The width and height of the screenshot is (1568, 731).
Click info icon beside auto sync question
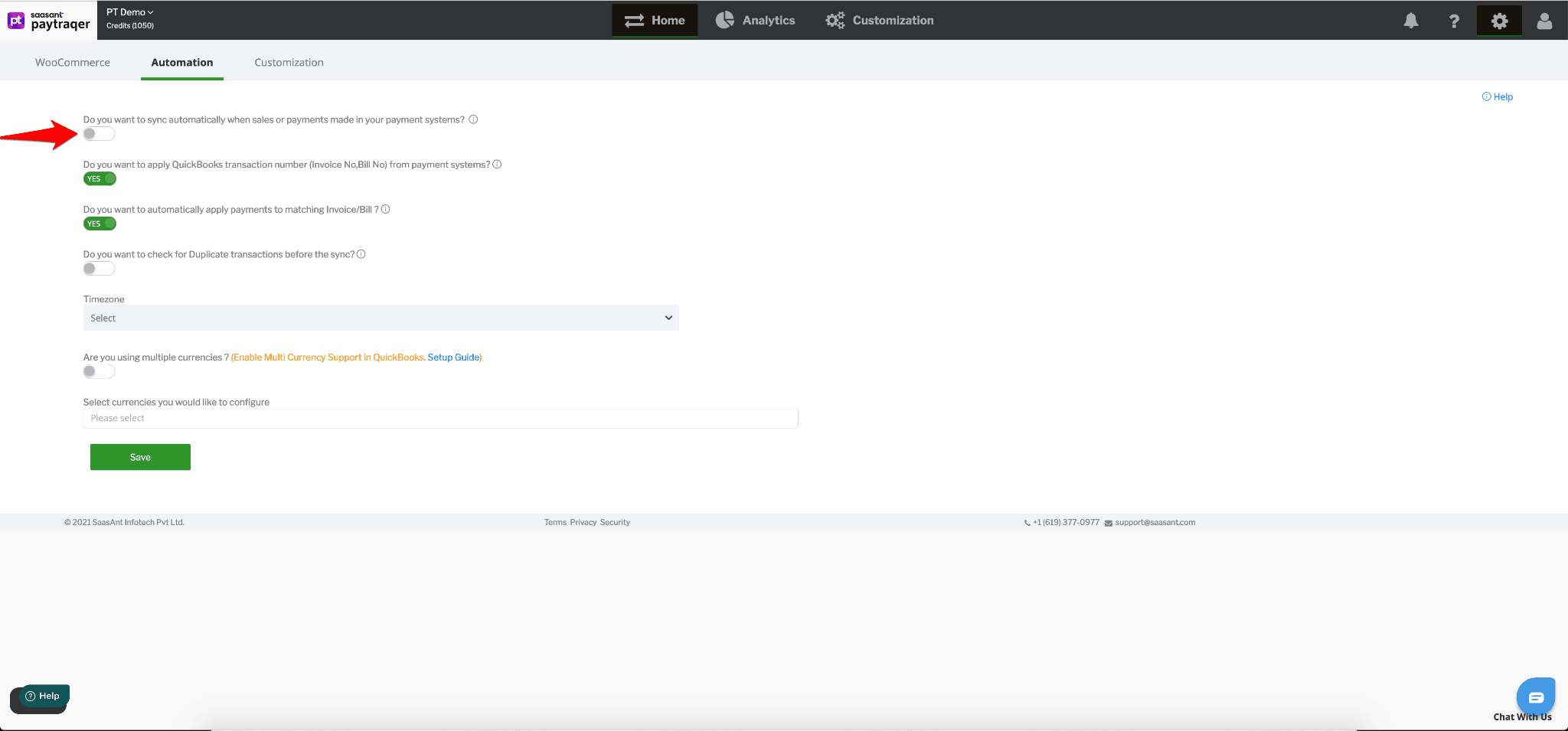click(473, 119)
